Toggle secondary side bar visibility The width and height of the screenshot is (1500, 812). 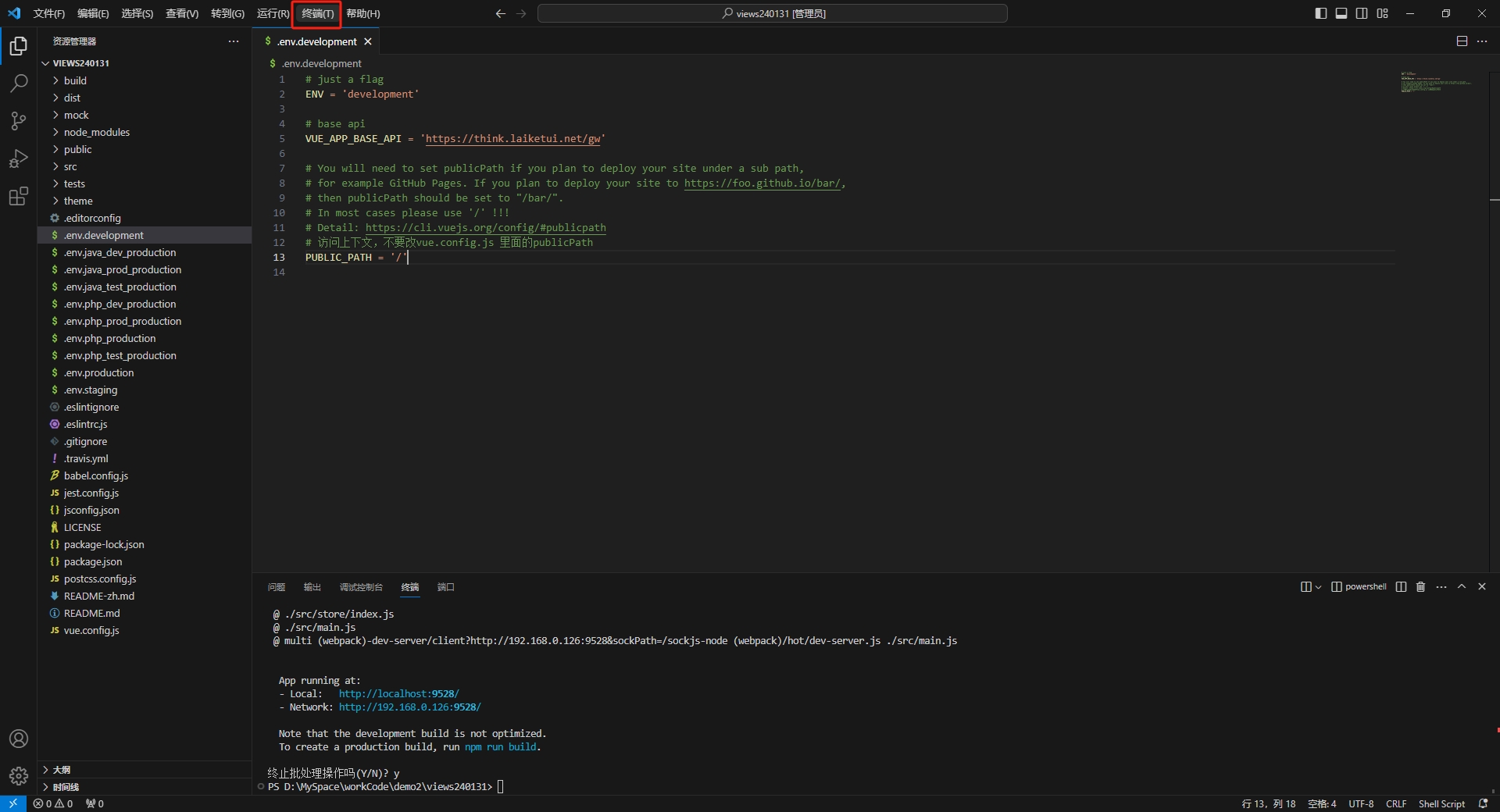click(x=1362, y=13)
